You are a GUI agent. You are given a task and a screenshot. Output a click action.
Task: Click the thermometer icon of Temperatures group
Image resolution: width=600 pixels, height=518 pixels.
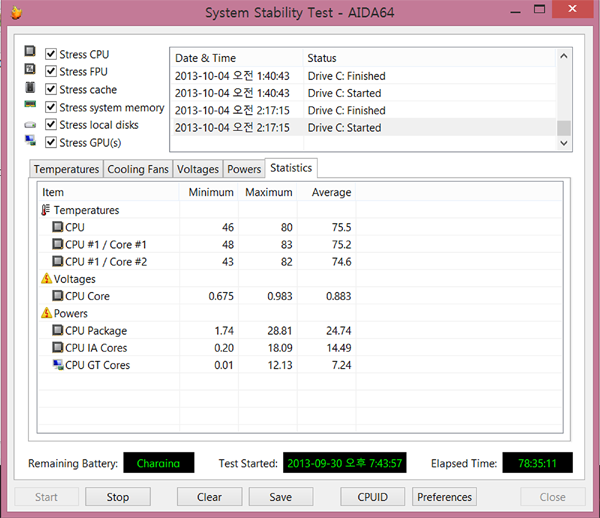(x=46, y=210)
